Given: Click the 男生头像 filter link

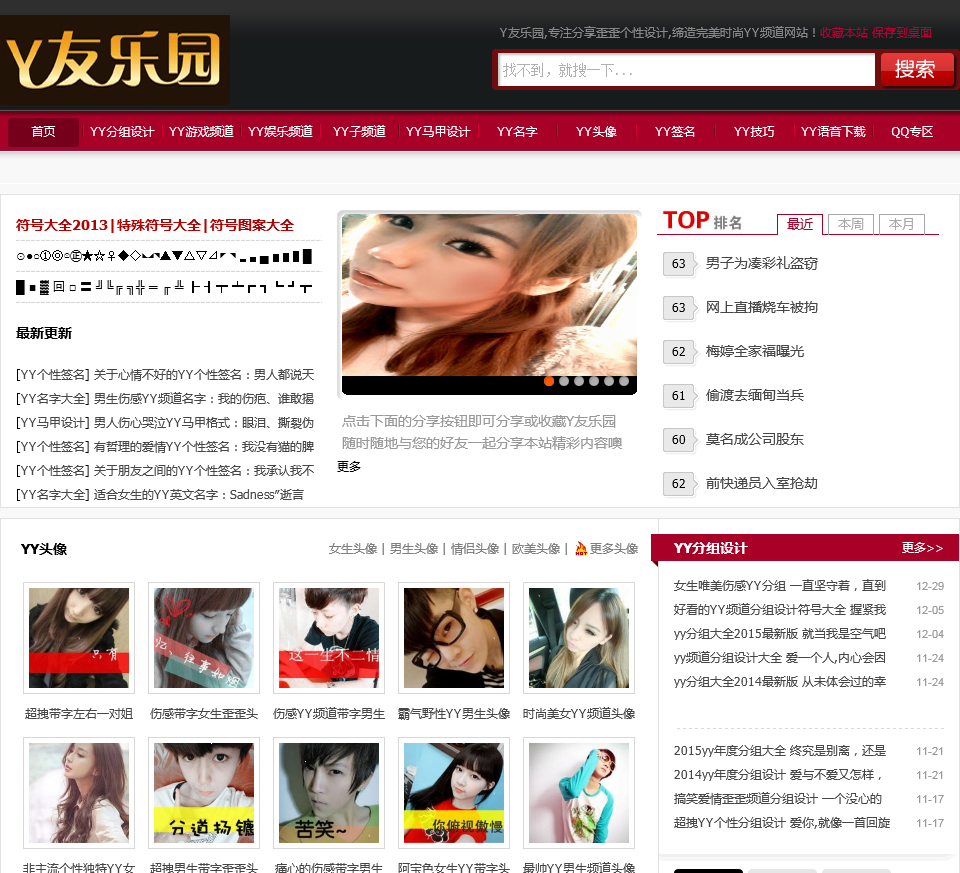Looking at the screenshot, I should 414,549.
